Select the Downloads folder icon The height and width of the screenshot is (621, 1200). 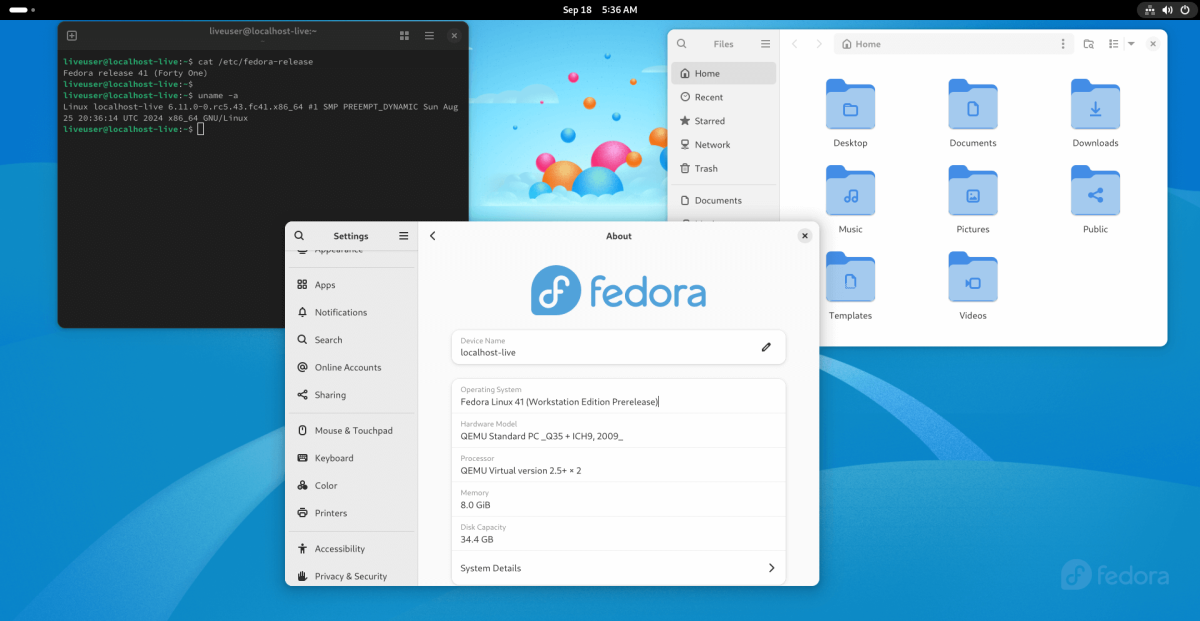pyautogui.click(x=1095, y=105)
